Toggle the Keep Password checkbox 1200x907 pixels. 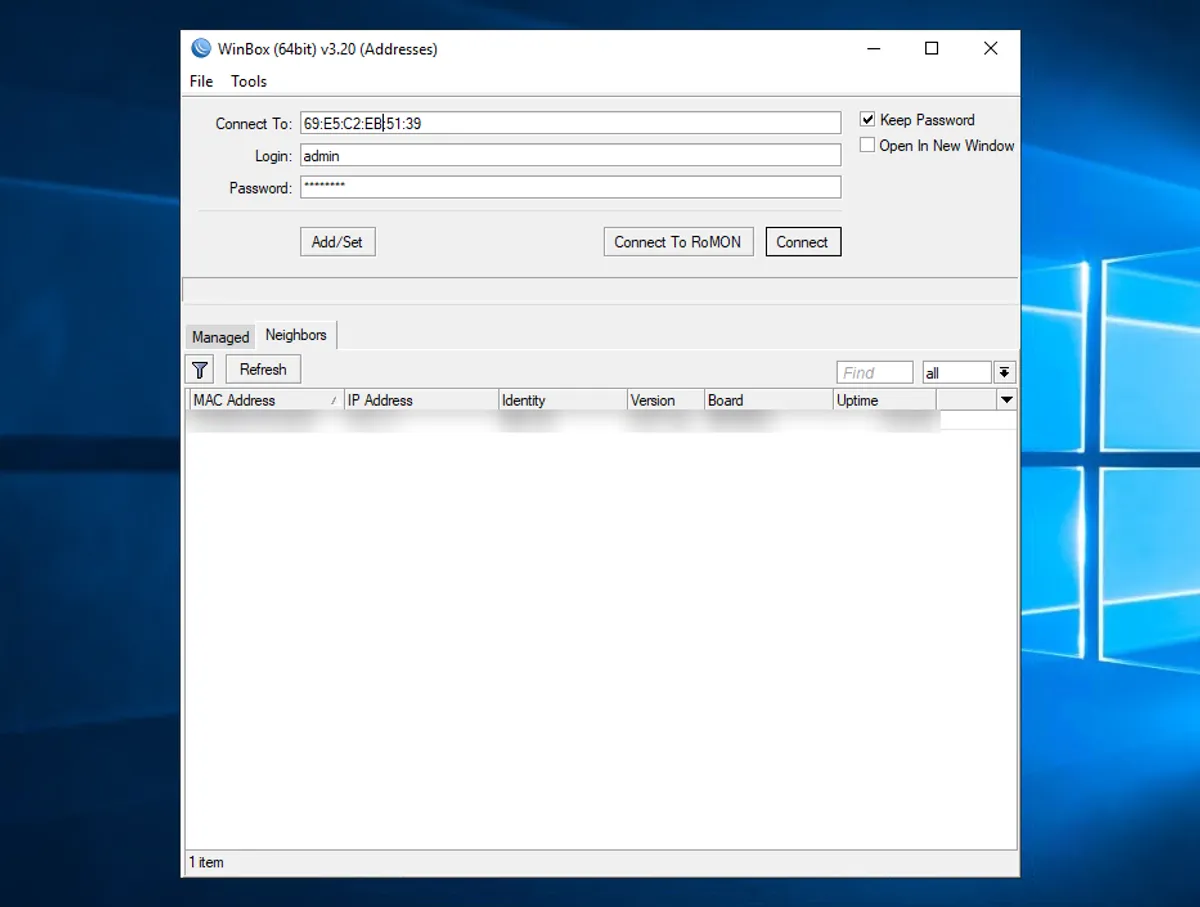[867, 119]
